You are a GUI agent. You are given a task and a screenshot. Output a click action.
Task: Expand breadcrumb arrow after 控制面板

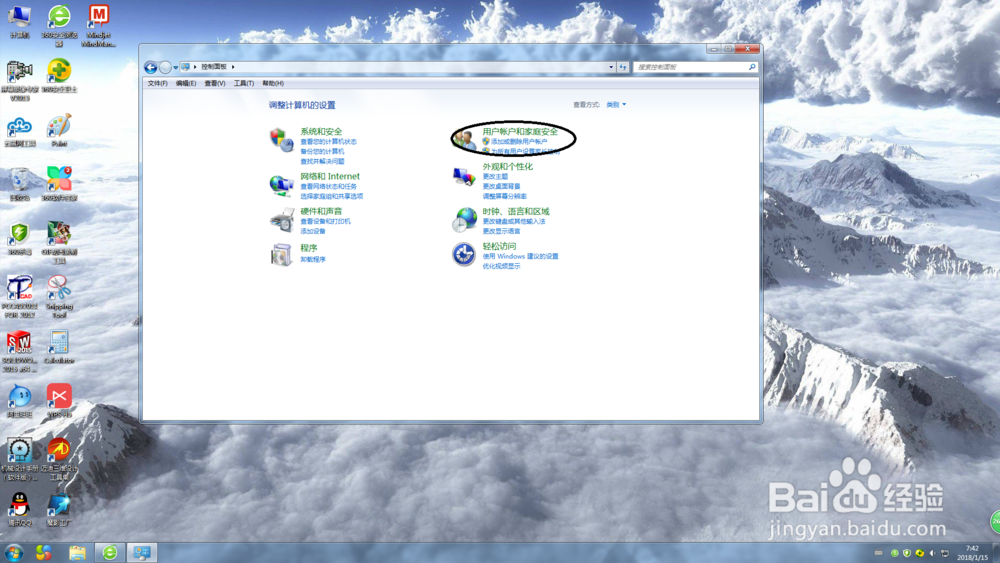point(233,67)
